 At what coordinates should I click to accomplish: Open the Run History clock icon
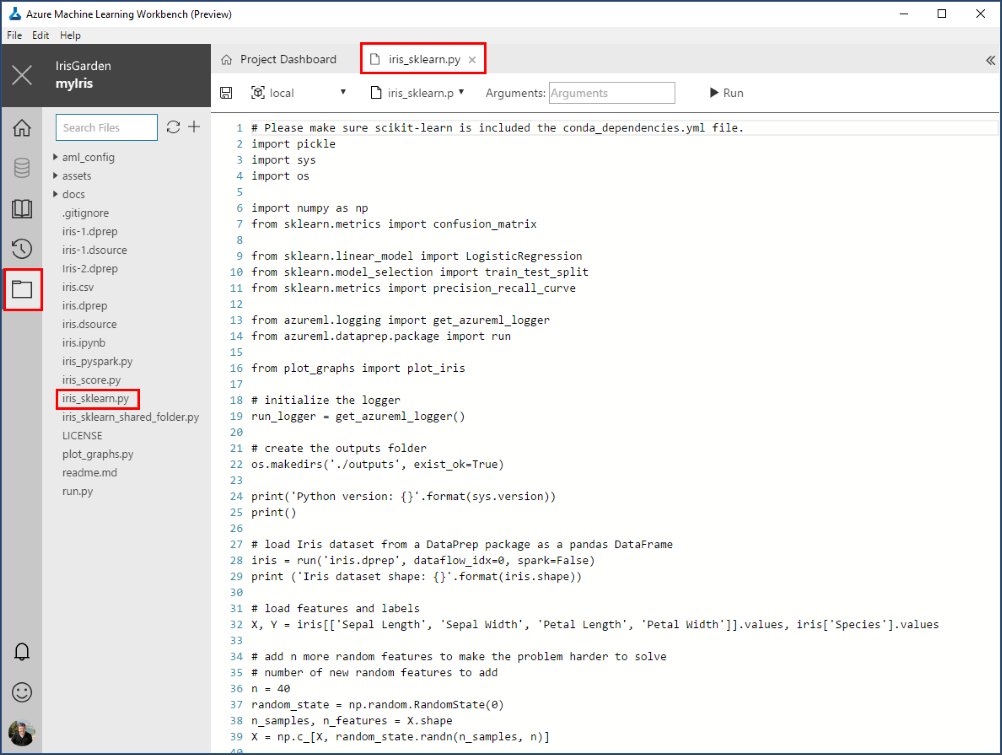pos(22,249)
